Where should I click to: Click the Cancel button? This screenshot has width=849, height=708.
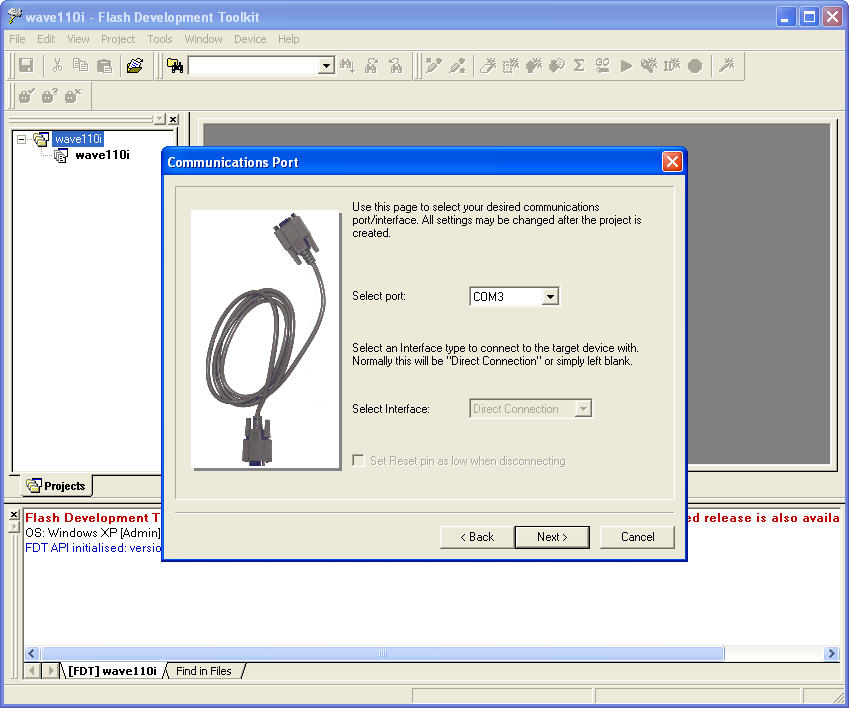pyautogui.click(x=637, y=537)
